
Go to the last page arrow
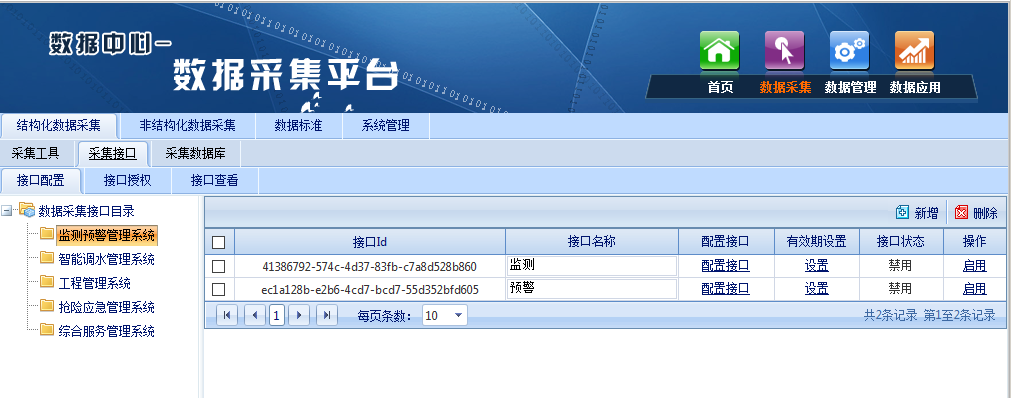click(x=327, y=315)
